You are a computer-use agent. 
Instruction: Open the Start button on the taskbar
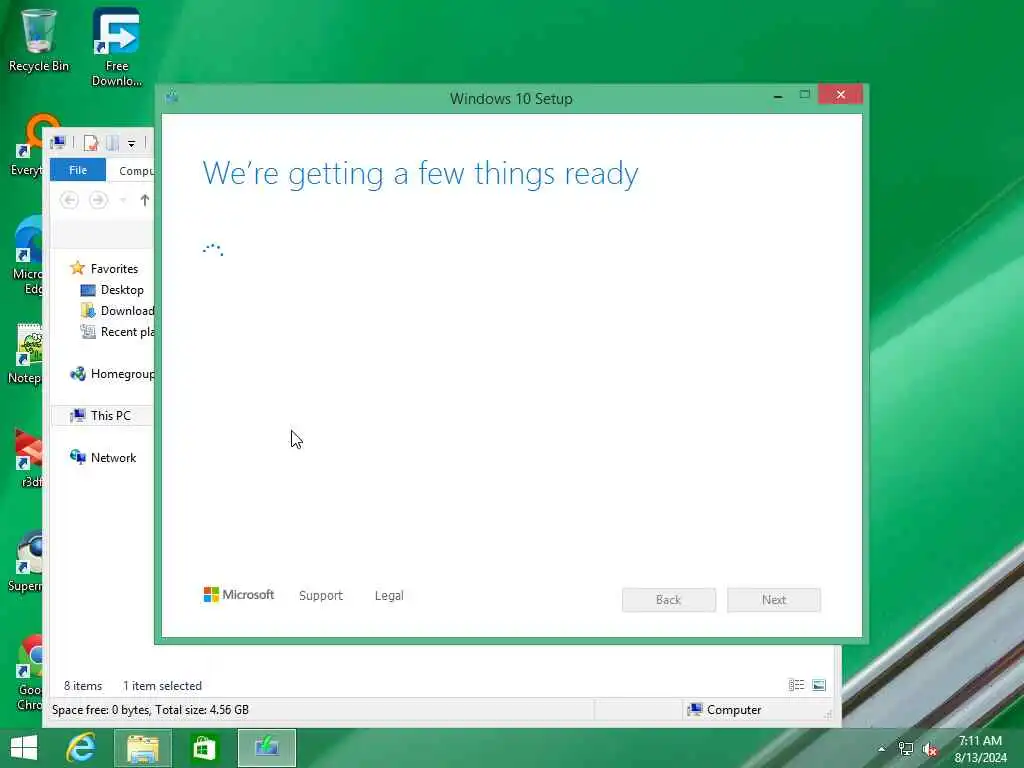24,748
